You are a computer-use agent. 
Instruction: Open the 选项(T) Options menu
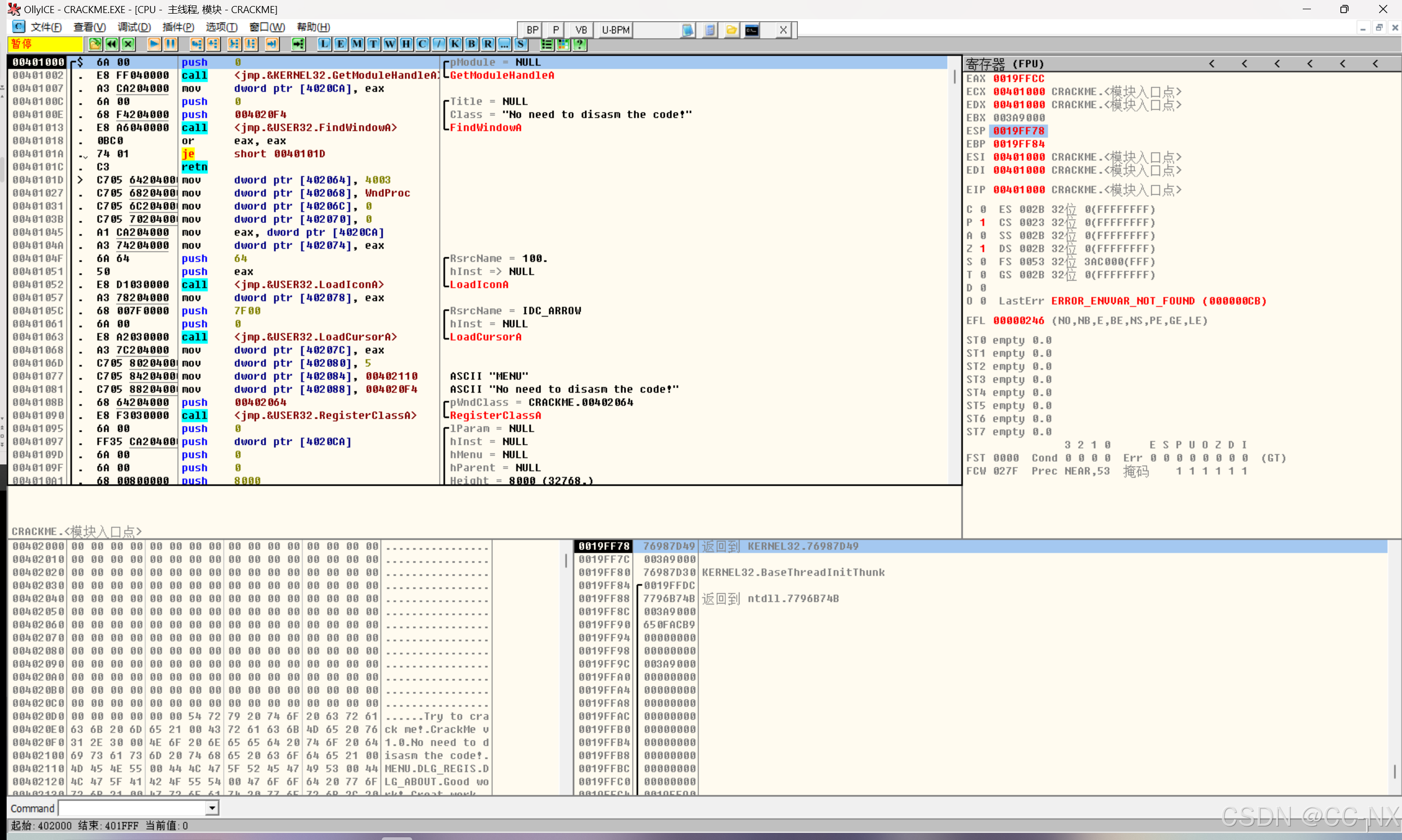coord(221,27)
